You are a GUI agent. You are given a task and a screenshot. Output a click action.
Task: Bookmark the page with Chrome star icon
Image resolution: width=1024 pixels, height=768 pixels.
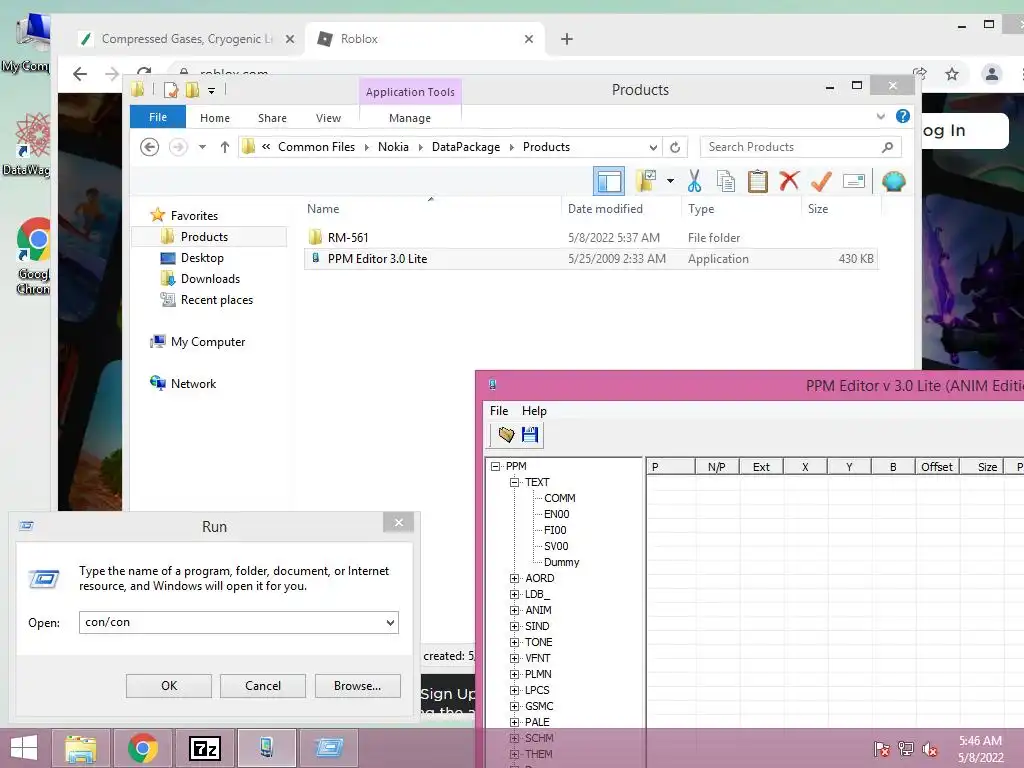[952, 74]
